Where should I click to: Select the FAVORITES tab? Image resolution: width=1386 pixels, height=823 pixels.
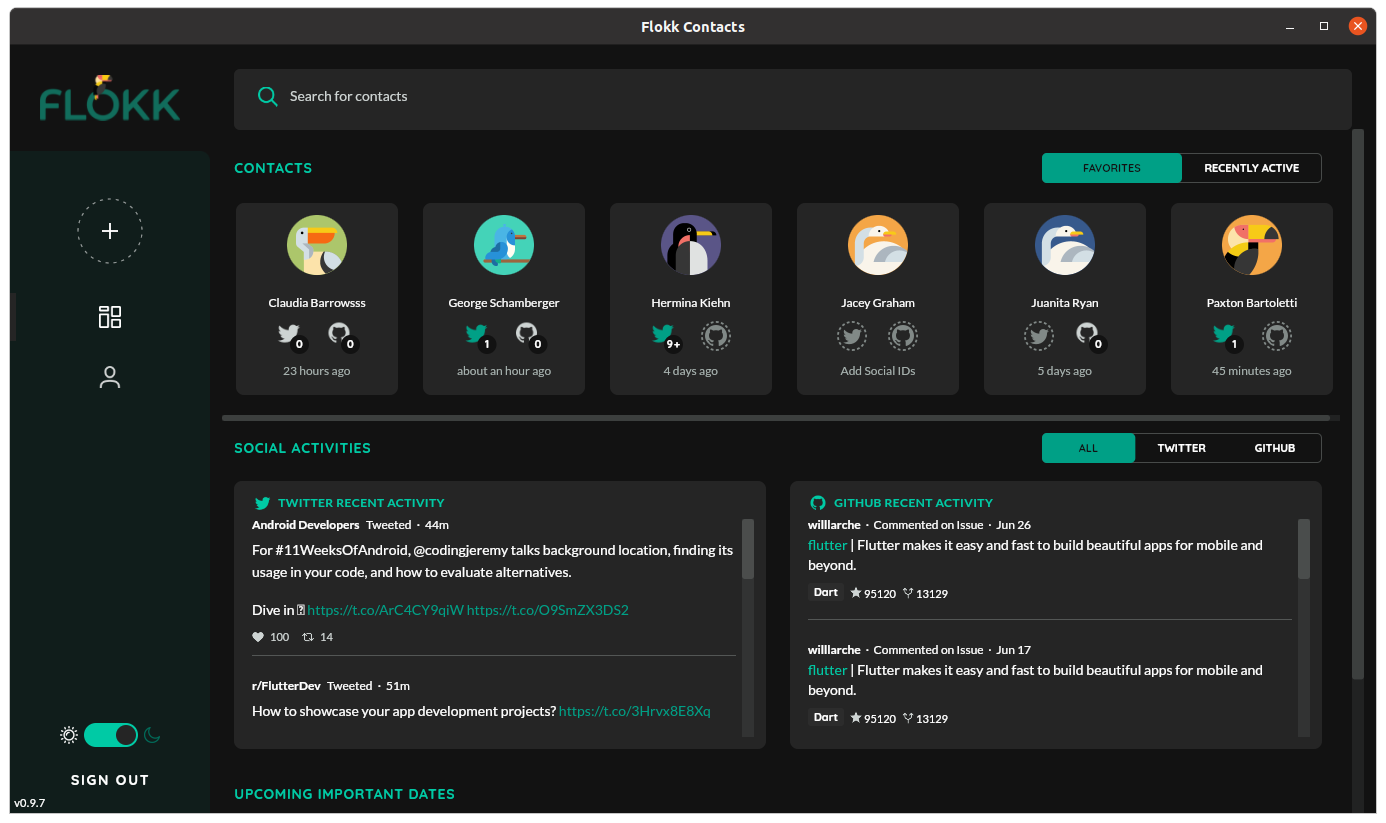[1111, 168]
